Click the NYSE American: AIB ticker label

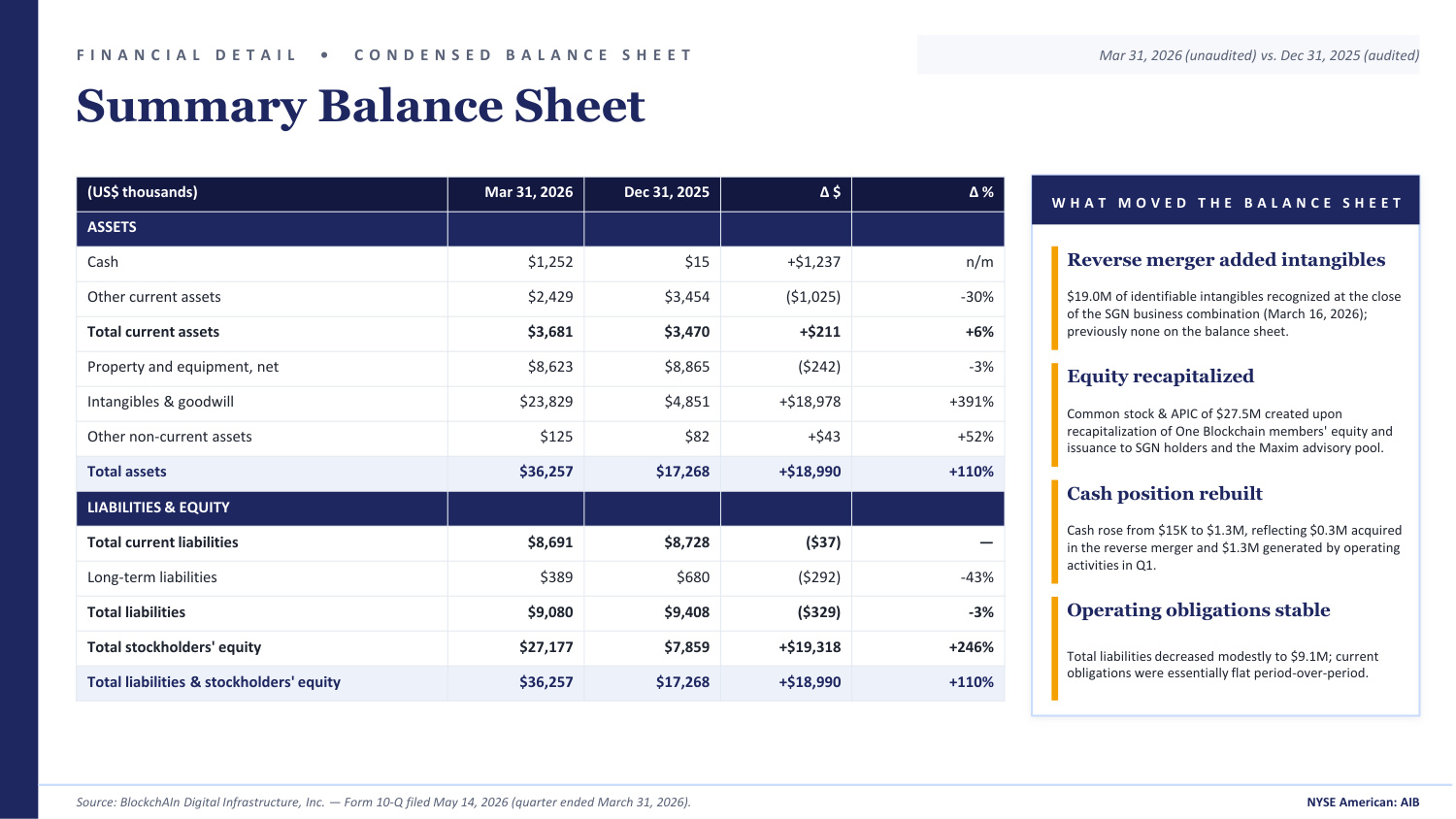click(x=1363, y=803)
